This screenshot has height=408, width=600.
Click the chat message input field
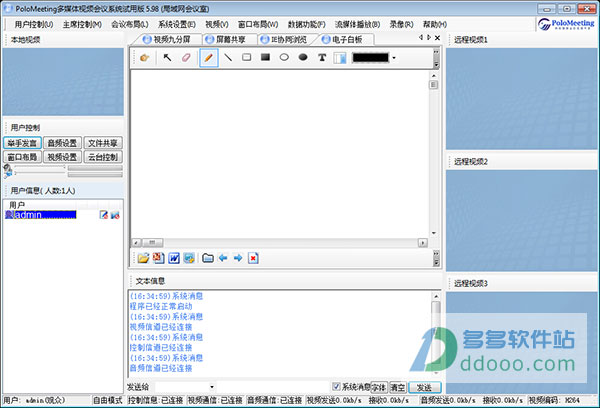[x=274, y=387]
